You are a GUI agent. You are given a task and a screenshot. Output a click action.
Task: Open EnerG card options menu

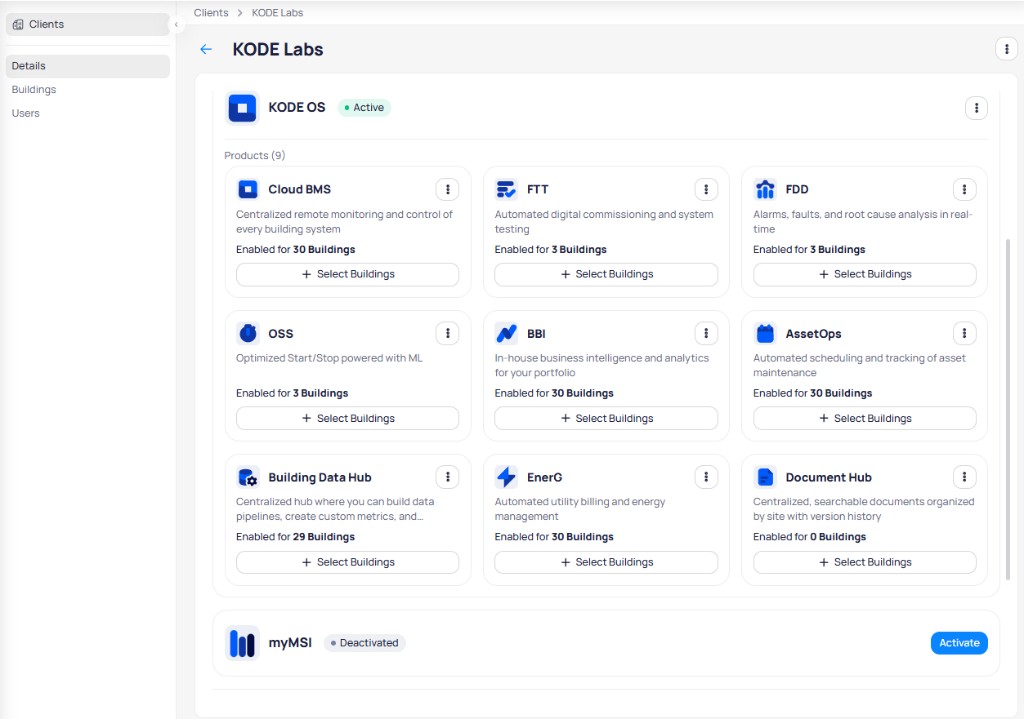pos(706,477)
